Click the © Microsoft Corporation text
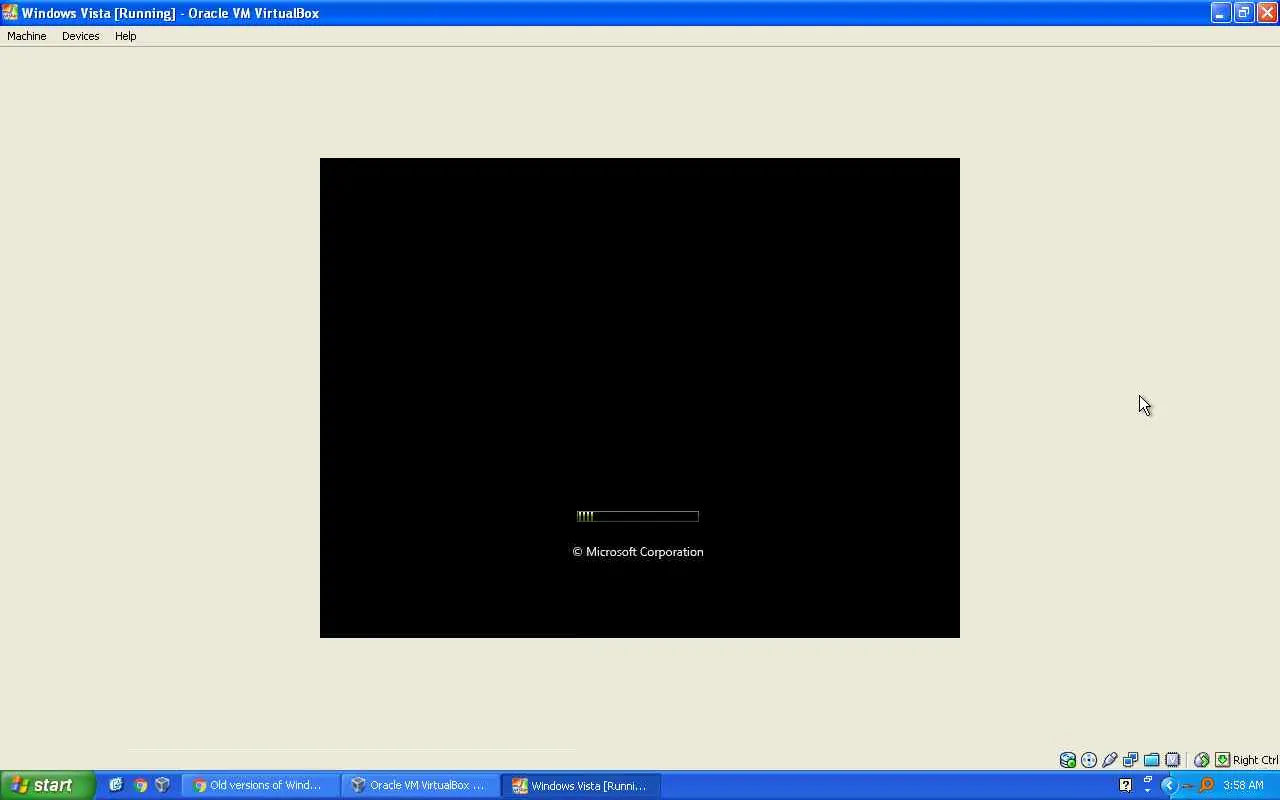The image size is (1280, 800). (638, 552)
